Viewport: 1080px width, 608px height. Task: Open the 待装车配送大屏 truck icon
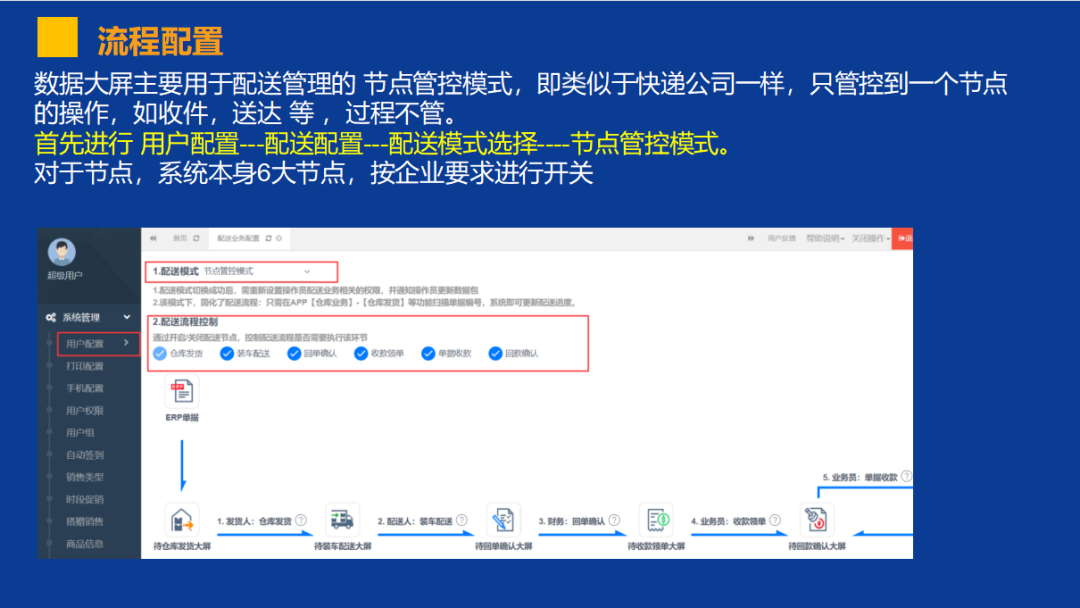click(x=342, y=520)
